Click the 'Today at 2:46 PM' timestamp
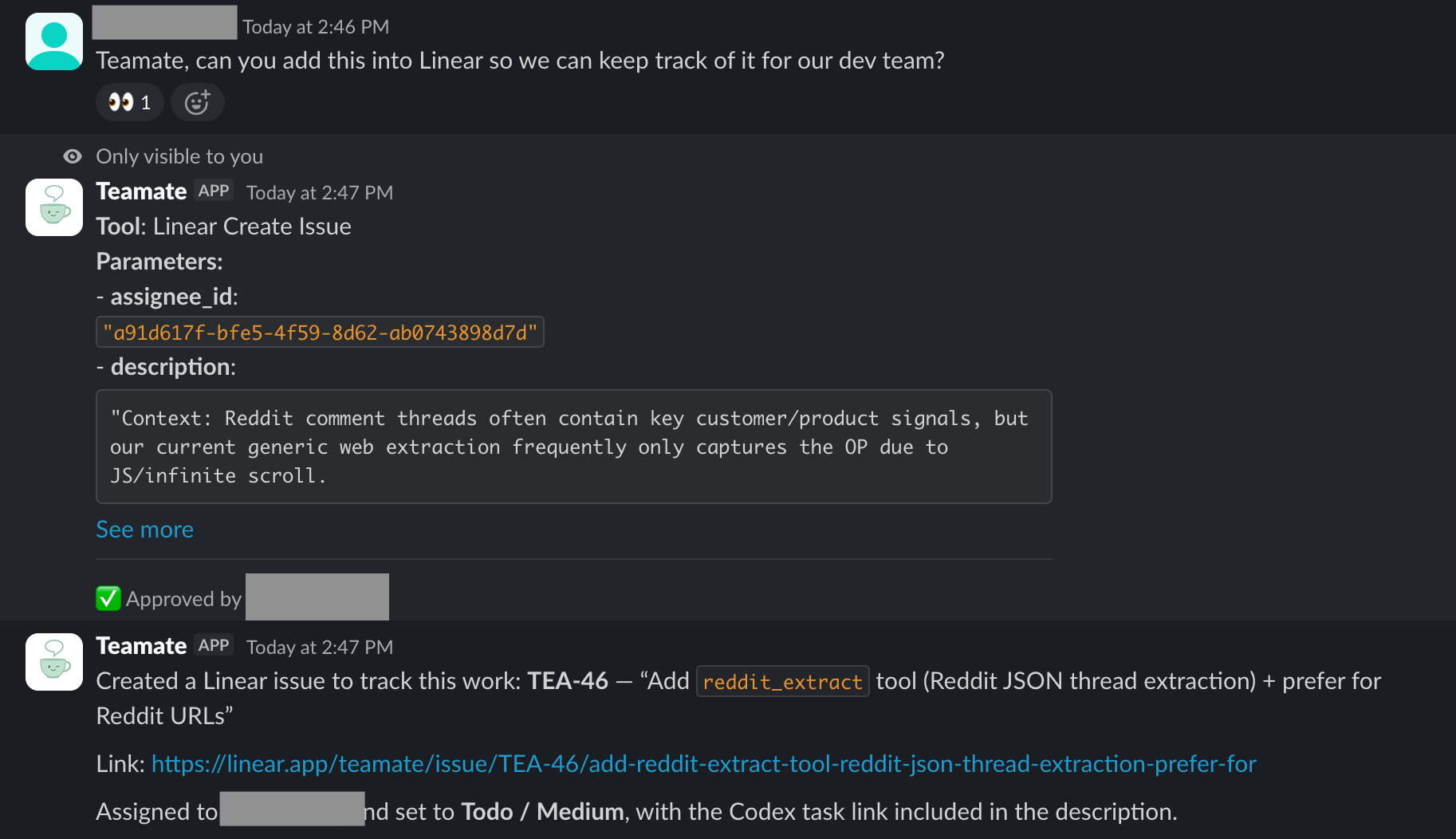Screen dimensions: 1456x839 (x=316, y=26)
